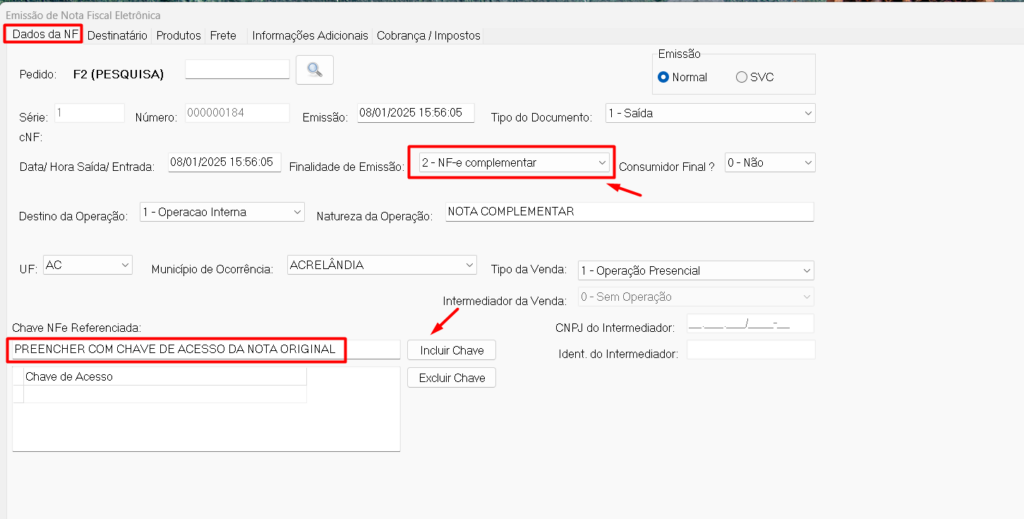Open the Cobrança / Impostos tab

(x=428, y=35)
